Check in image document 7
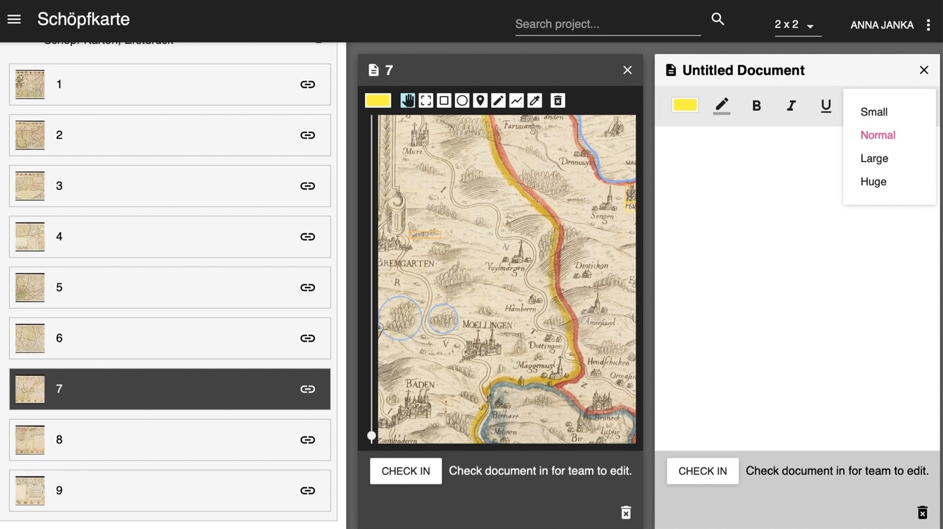The image size is (943, 529). pyautogui.click(x=406, y=471)
